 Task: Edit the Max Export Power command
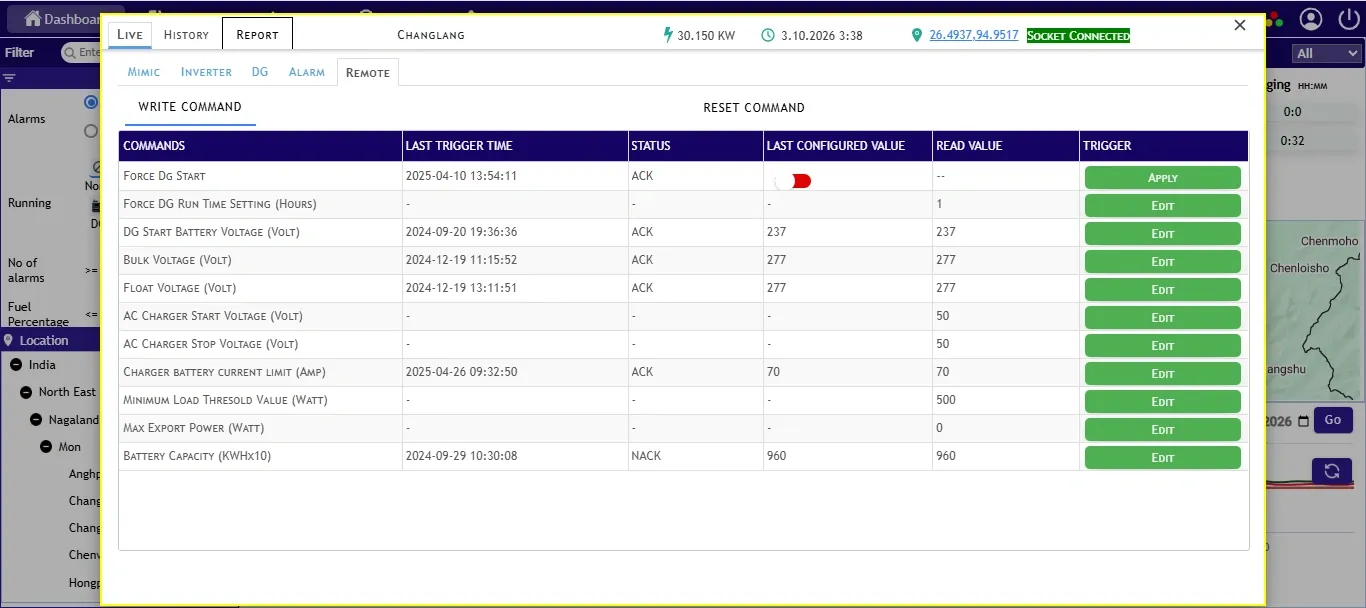(1162, 429)
